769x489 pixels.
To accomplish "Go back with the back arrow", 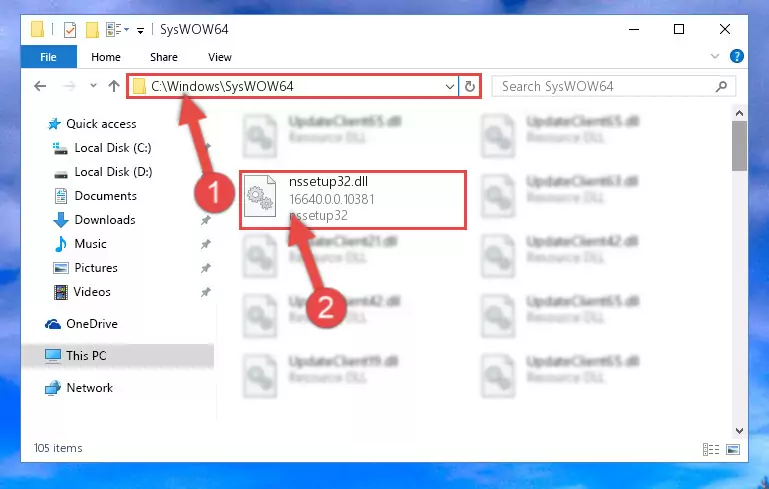I will (x=40, y=86).
